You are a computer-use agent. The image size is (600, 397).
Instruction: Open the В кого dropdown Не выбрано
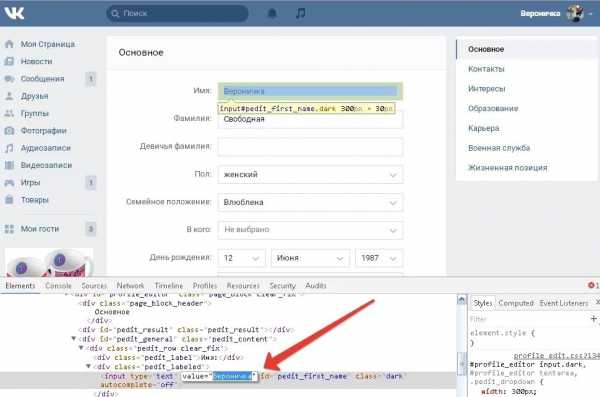(310, 230)
